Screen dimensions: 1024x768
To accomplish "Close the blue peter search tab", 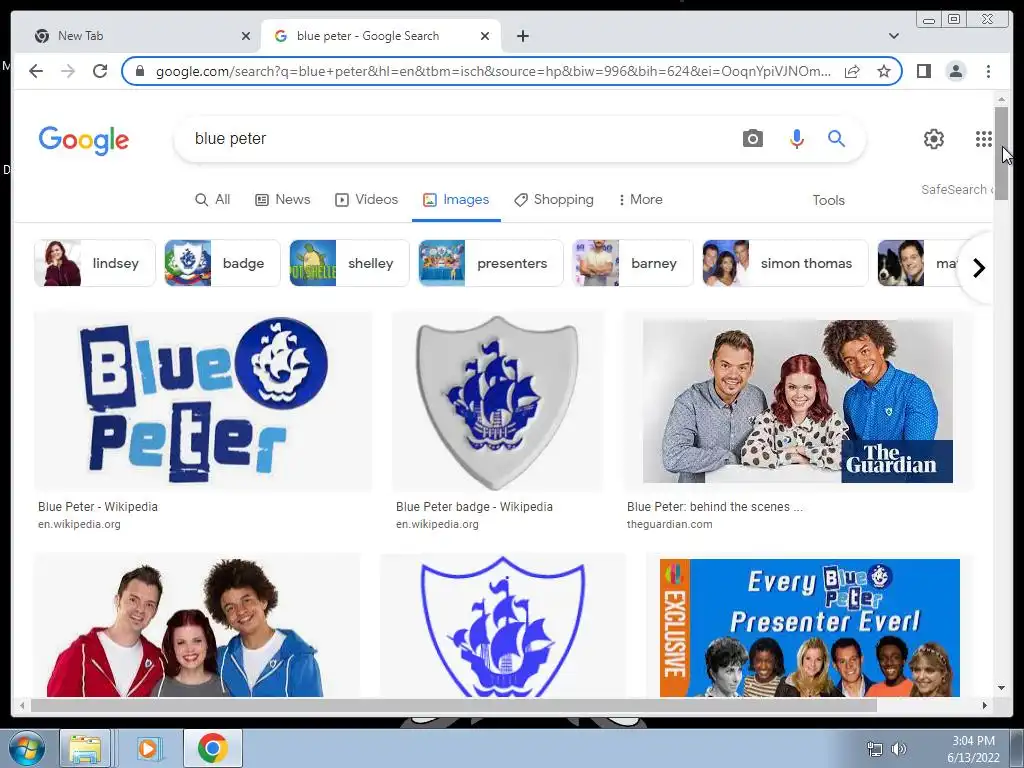I will point(485,36).
